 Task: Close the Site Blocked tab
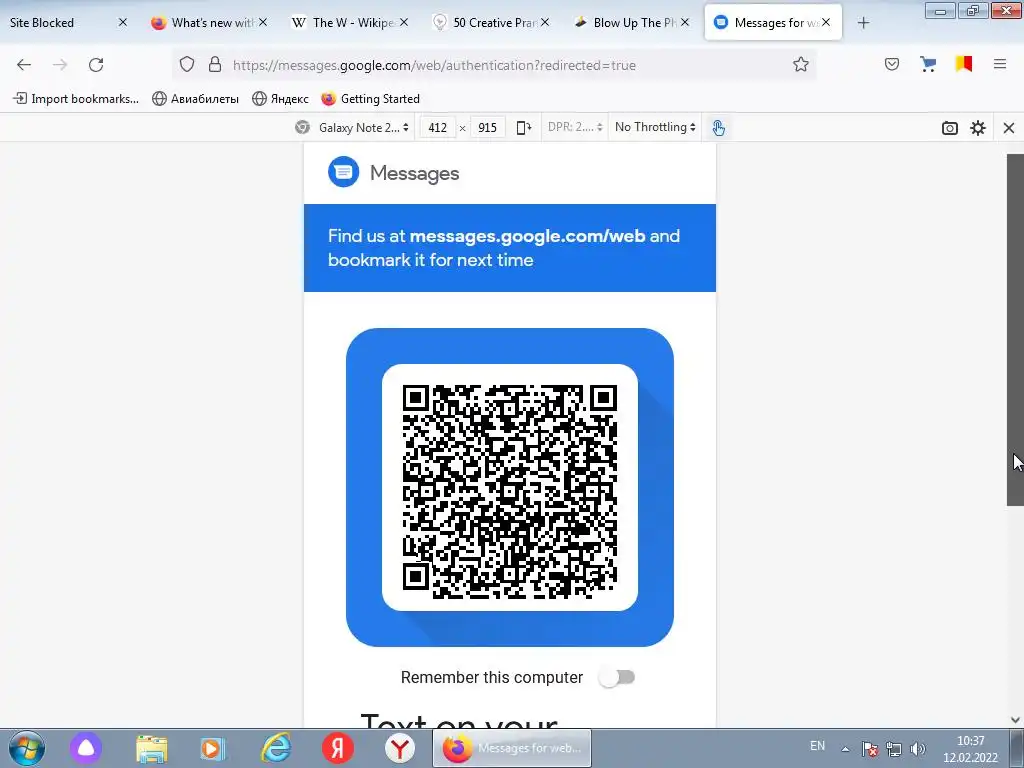pos(122,22)
